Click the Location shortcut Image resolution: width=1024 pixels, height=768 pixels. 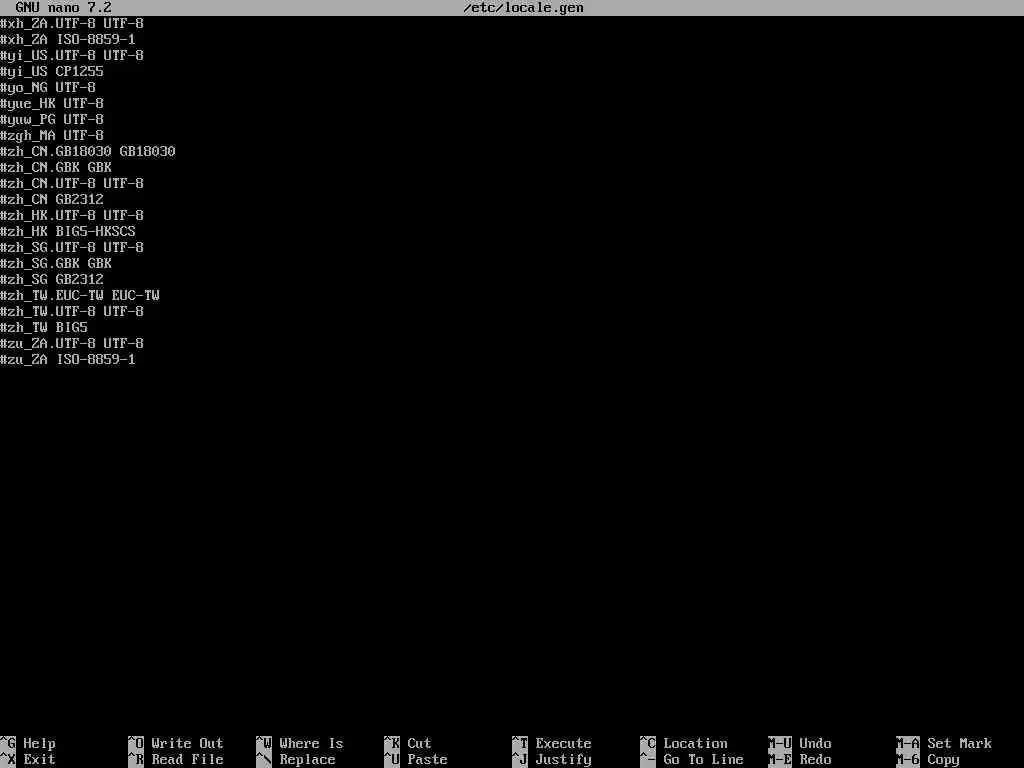684,743
